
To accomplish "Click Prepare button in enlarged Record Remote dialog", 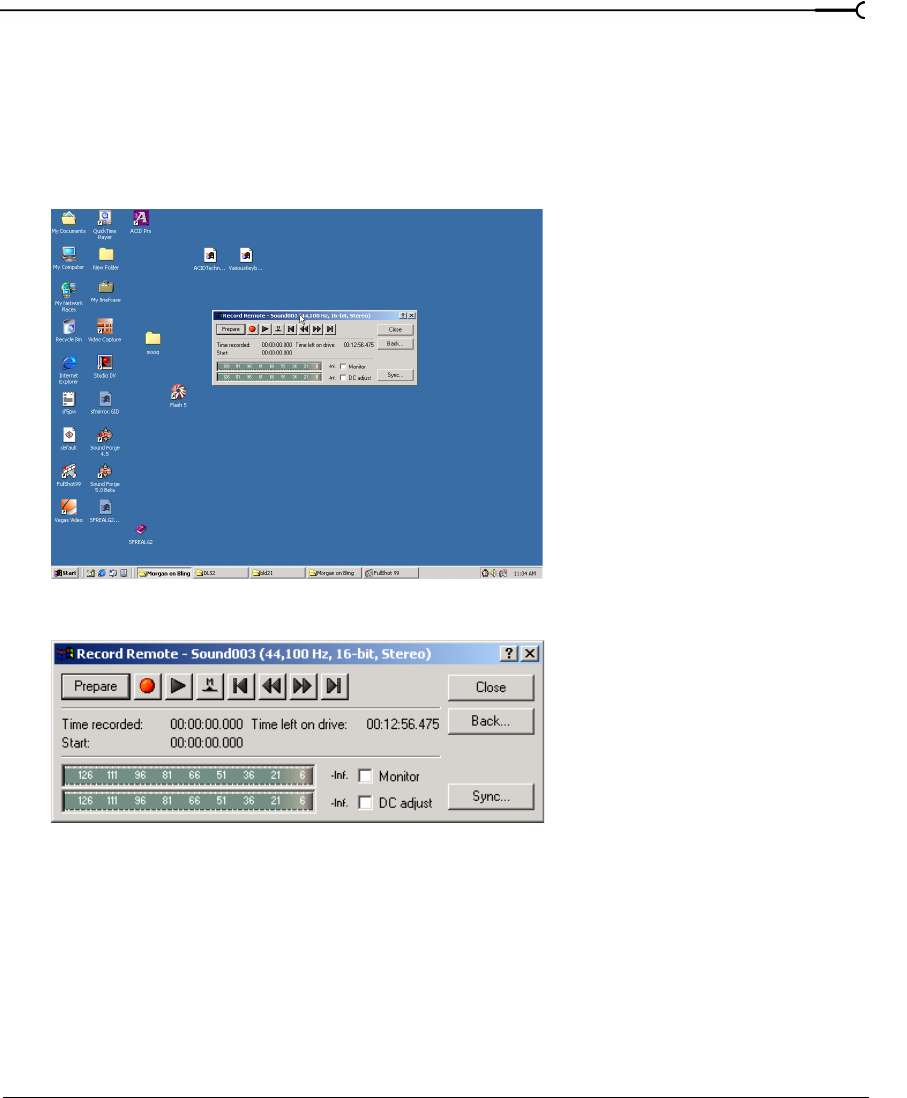I will coord(95,686).
